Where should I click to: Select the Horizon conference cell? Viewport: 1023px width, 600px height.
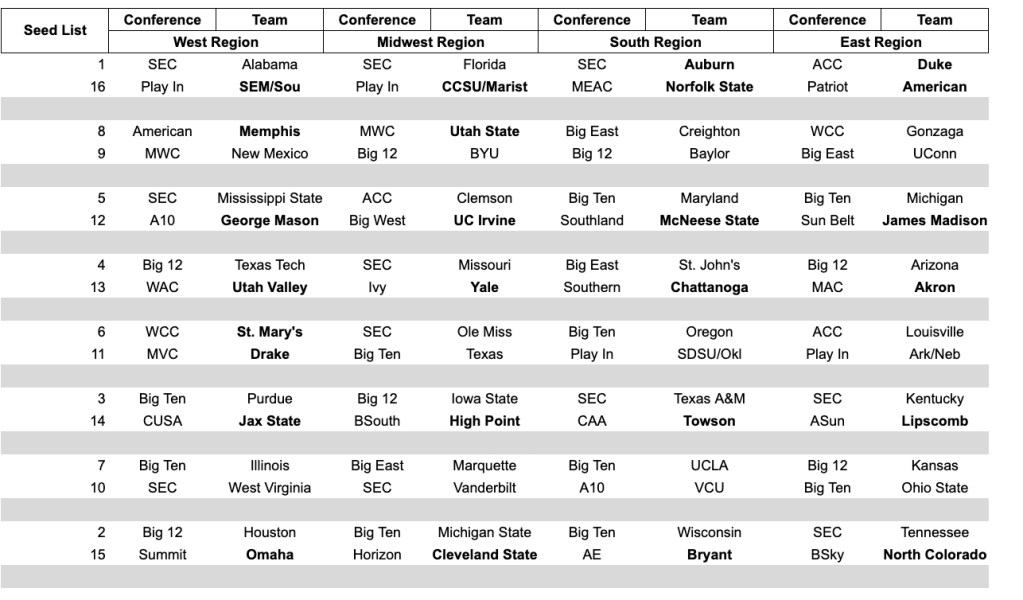click(377, 555)
